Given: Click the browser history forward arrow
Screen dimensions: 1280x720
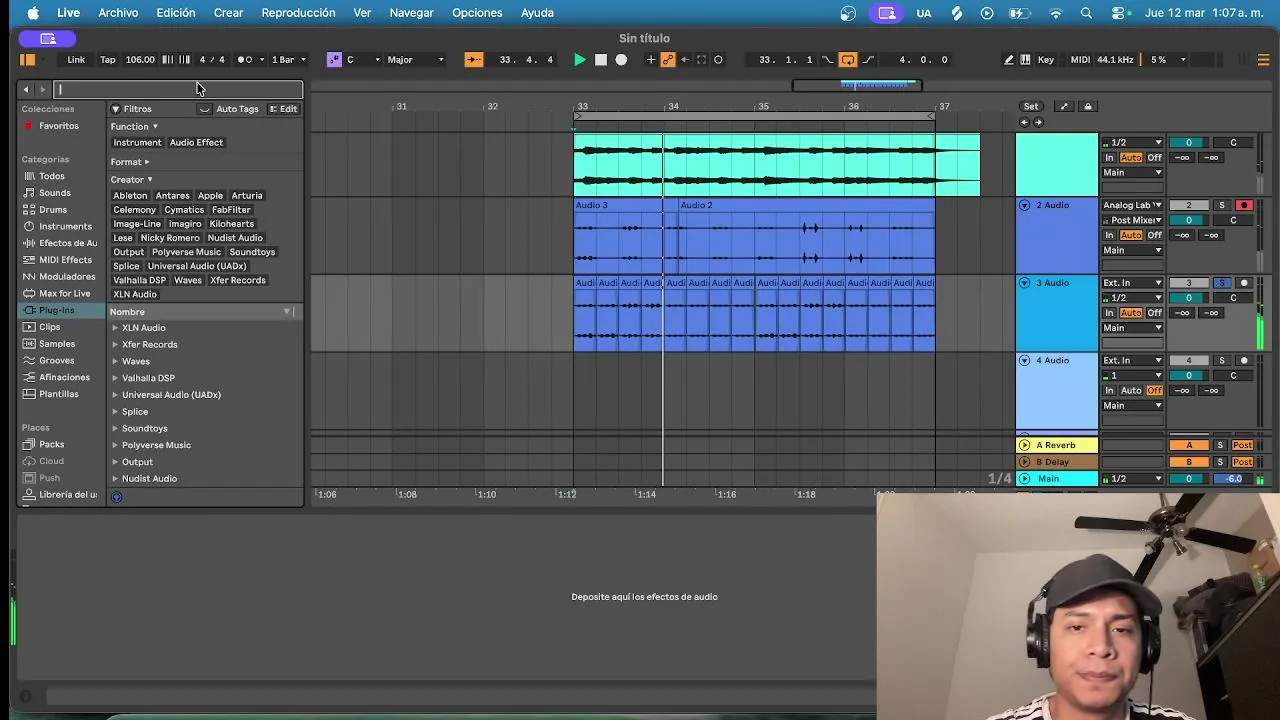Looking at the screenshot, I should [x=42, y=89].
